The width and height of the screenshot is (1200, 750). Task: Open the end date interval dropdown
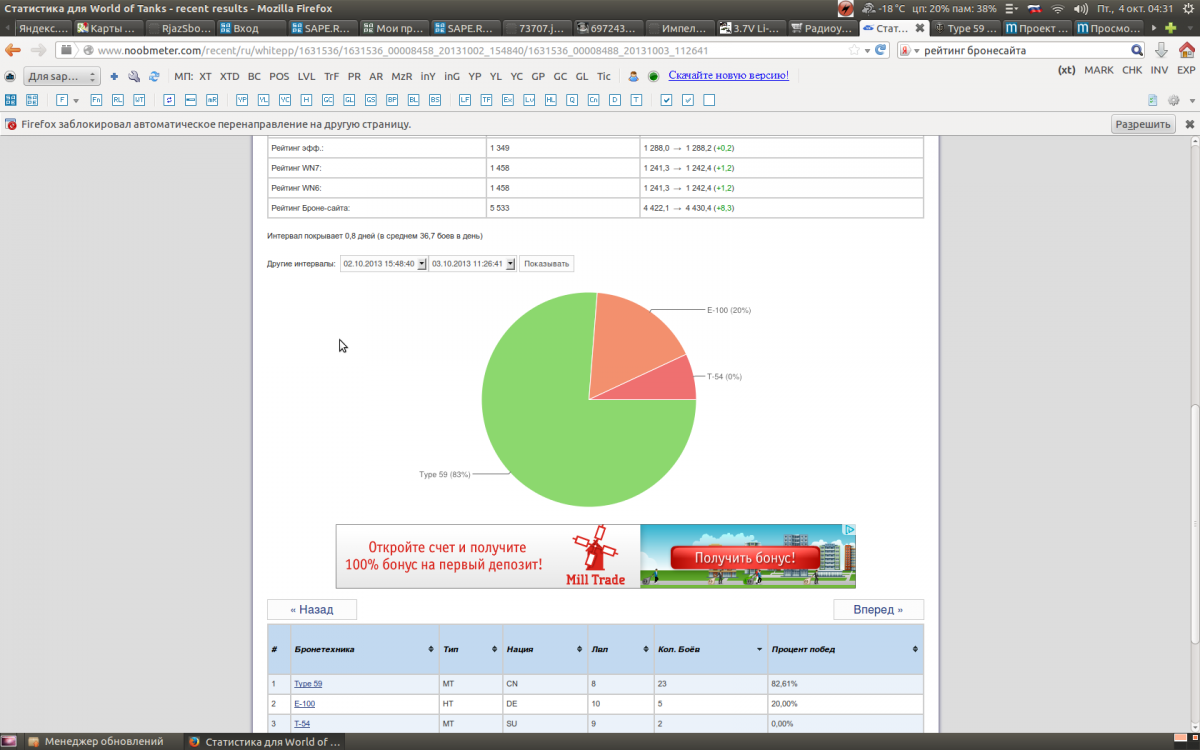pyautogui.click(x=510, y=264)
